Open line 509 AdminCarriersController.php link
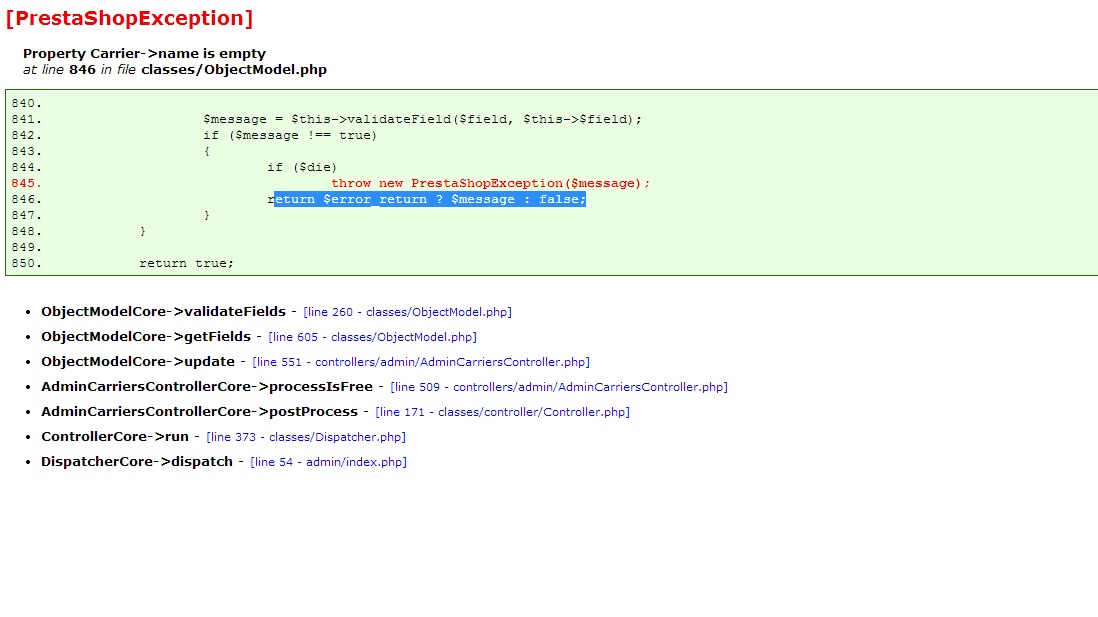Viewport: 1098px width, 617px height. pyautogui.click(x=559, y=387)
